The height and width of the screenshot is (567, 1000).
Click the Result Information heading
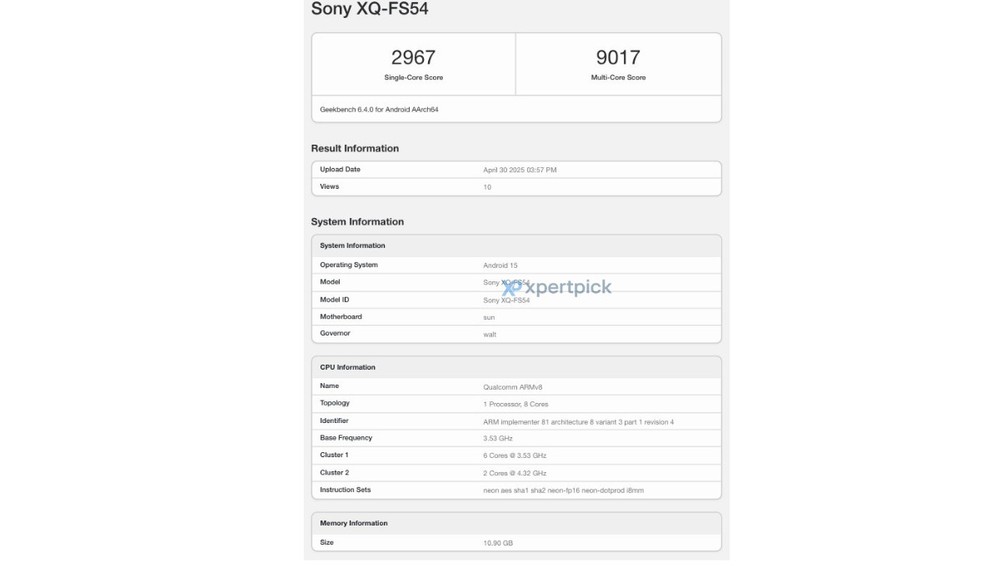pyautogui.click(x=355, y=148)
